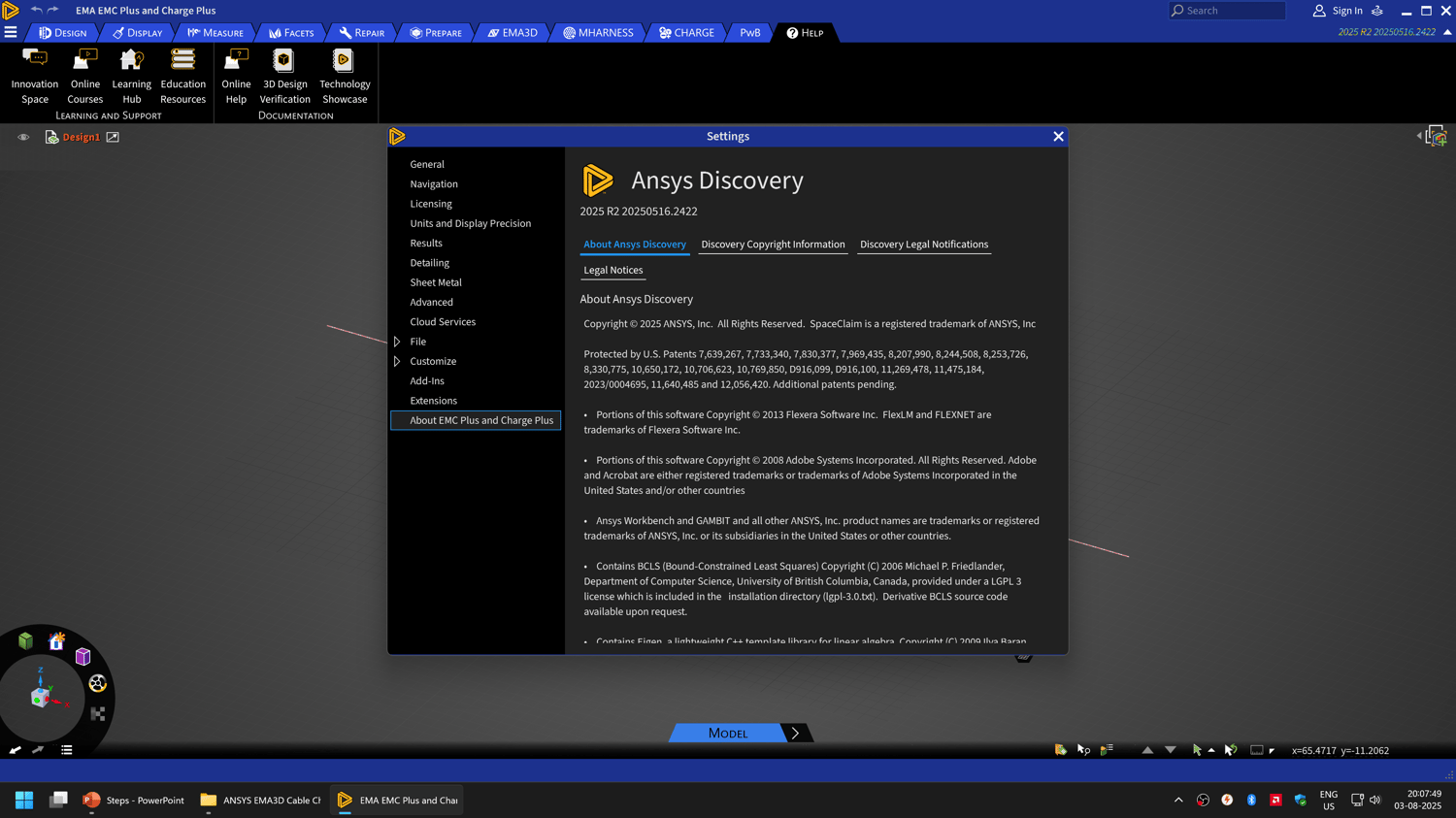Click the down triangle in the status bar

click(x=1171, y=750)
